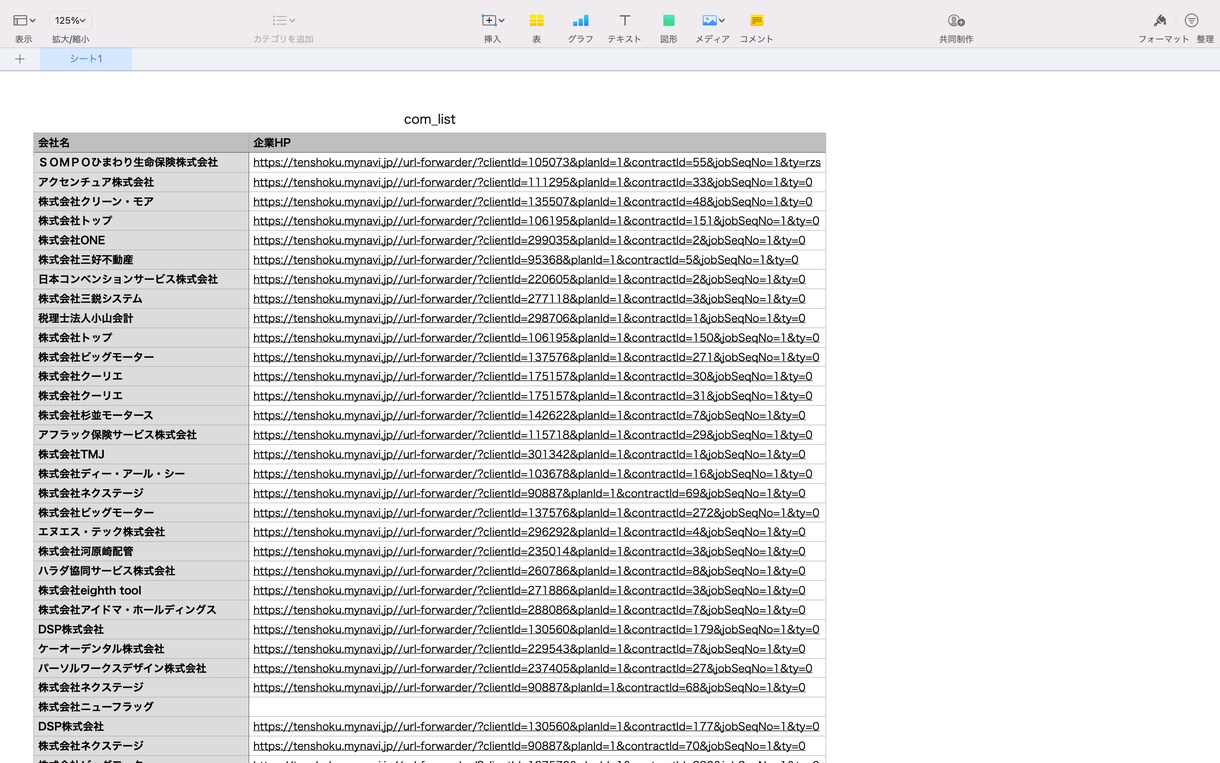Select the com_list table title
The image size is (1220, 763).
coord(430,119)
